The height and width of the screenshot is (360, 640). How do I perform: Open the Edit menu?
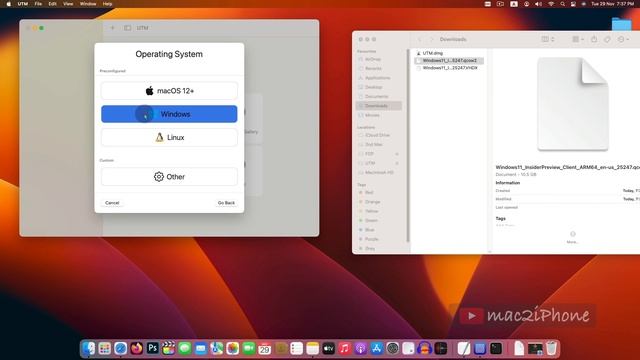[x=52, y=4]
